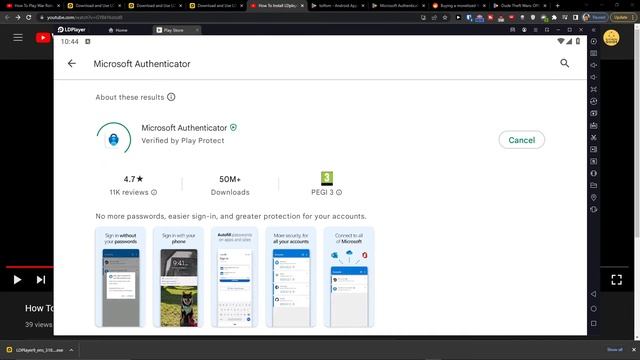The width and height of the screenshot is (640, 360).
Task: Open the Microsoft Authenticator app icon
Action: point(114,140)
